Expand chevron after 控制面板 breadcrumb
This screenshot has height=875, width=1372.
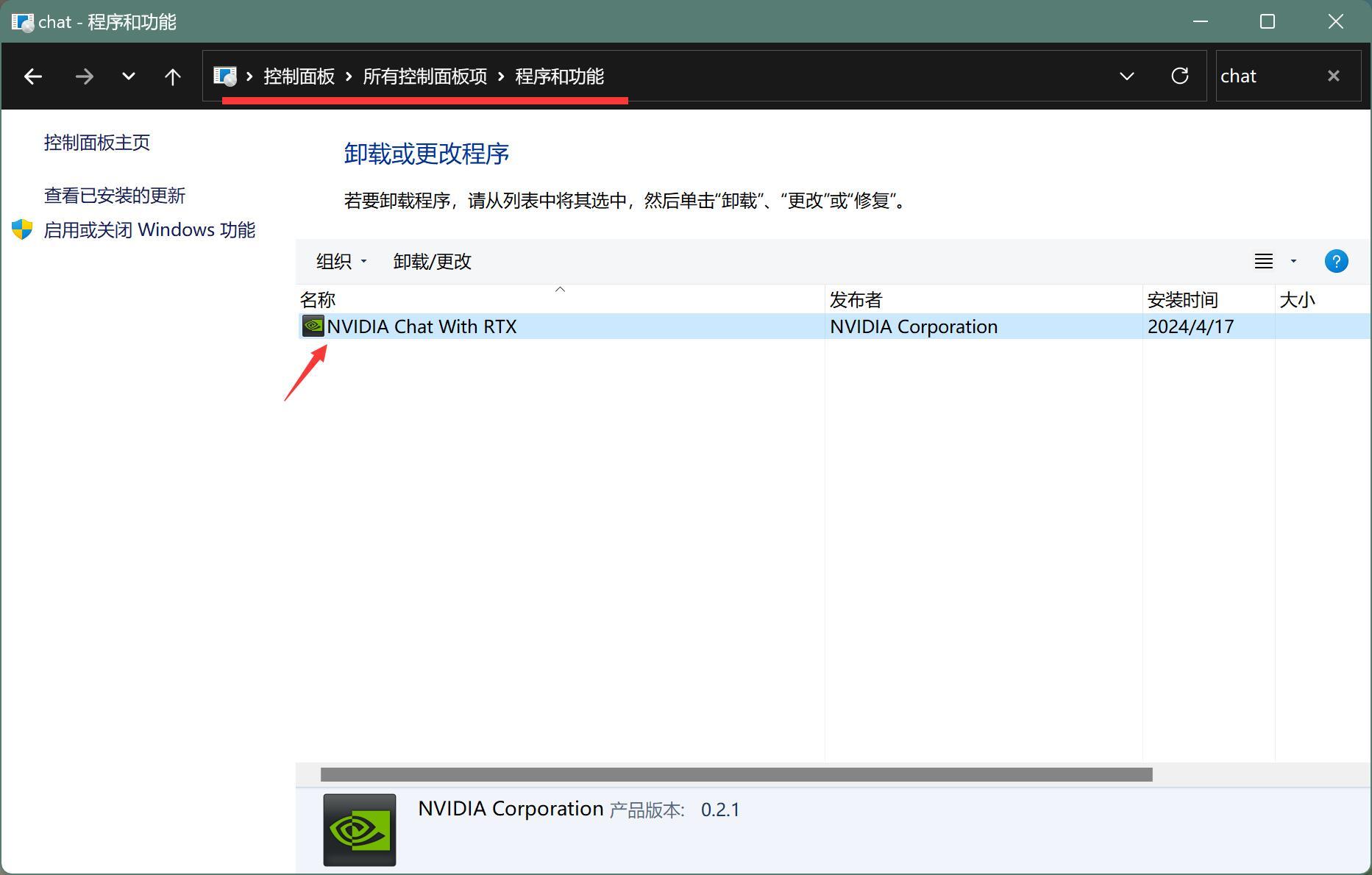(x=349, y=76)
